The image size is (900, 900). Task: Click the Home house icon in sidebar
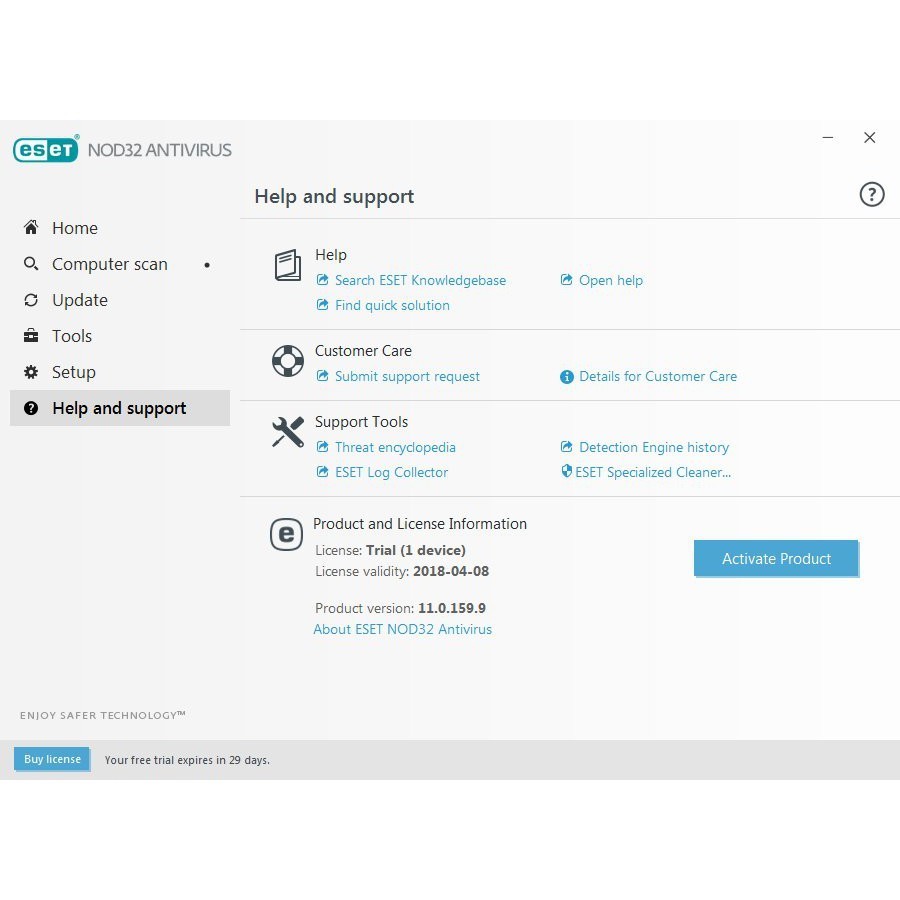(31, 228)
